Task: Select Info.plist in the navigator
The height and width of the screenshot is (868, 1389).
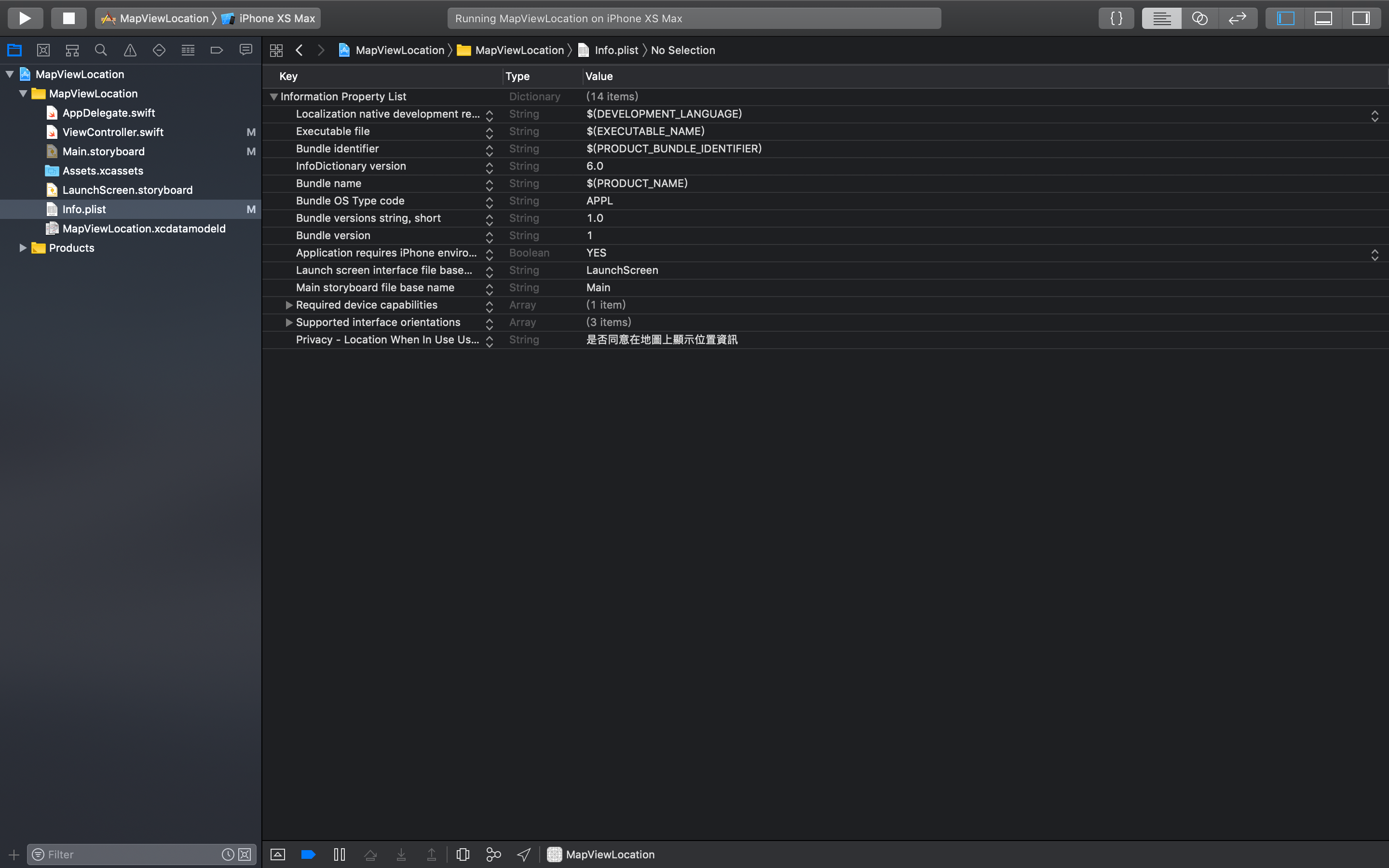Action: pos(131,210)
